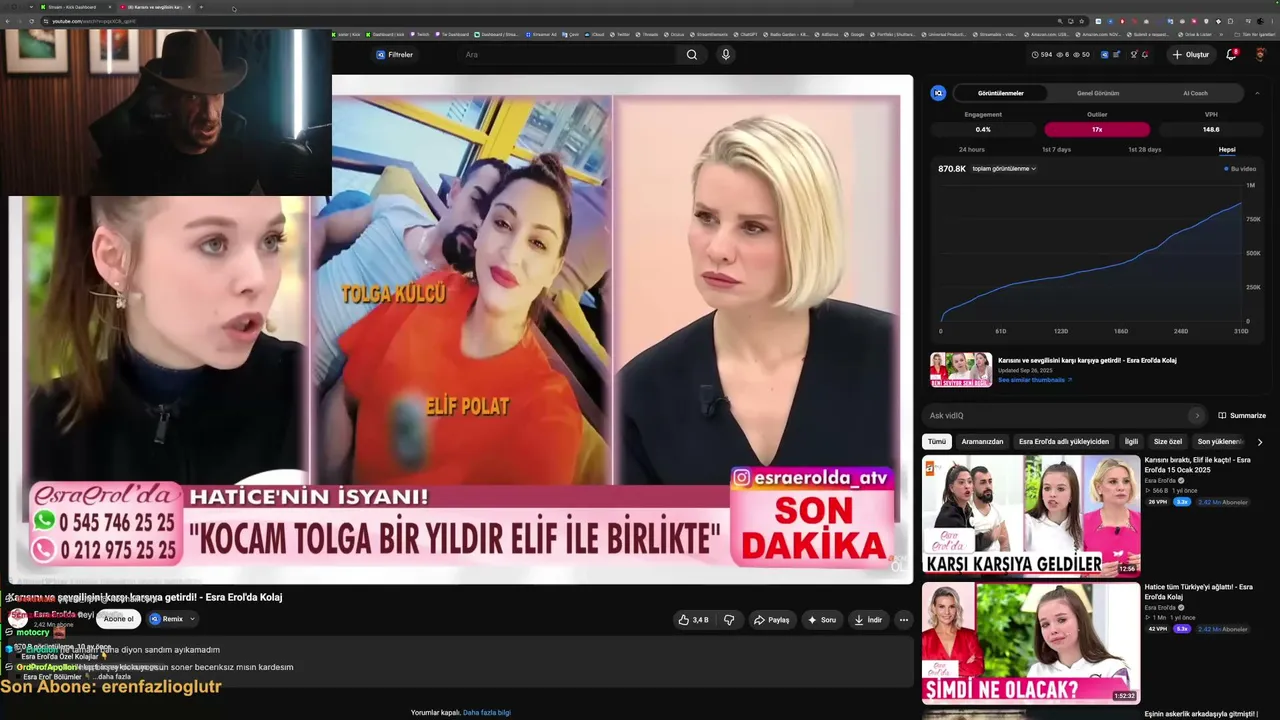Select the Esra Erol'da adlı yükleyiciden chip
Screen dimensions: 1280x720
[1064, 441]
